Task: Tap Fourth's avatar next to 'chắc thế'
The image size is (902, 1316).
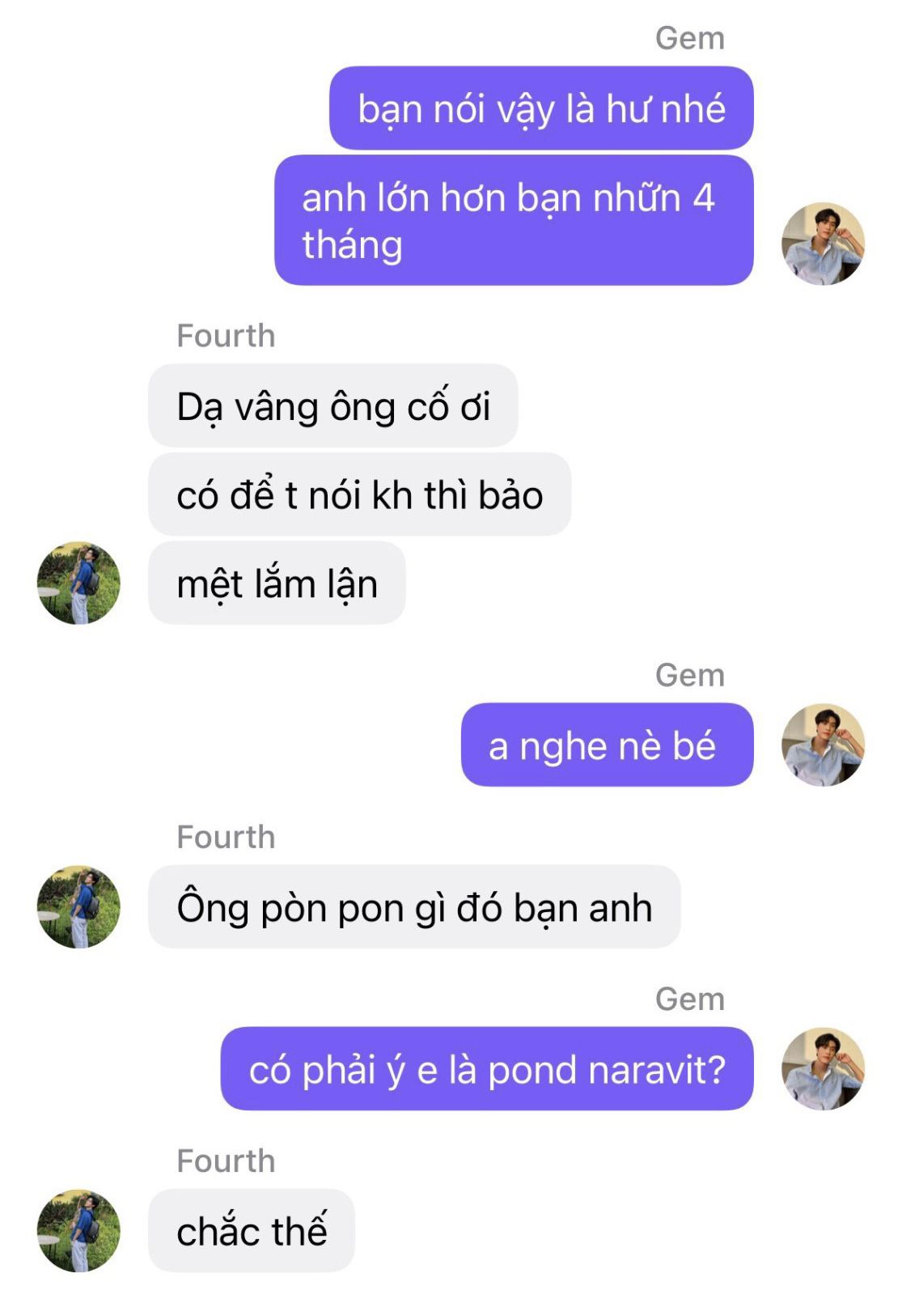Action: (78, 1230)
